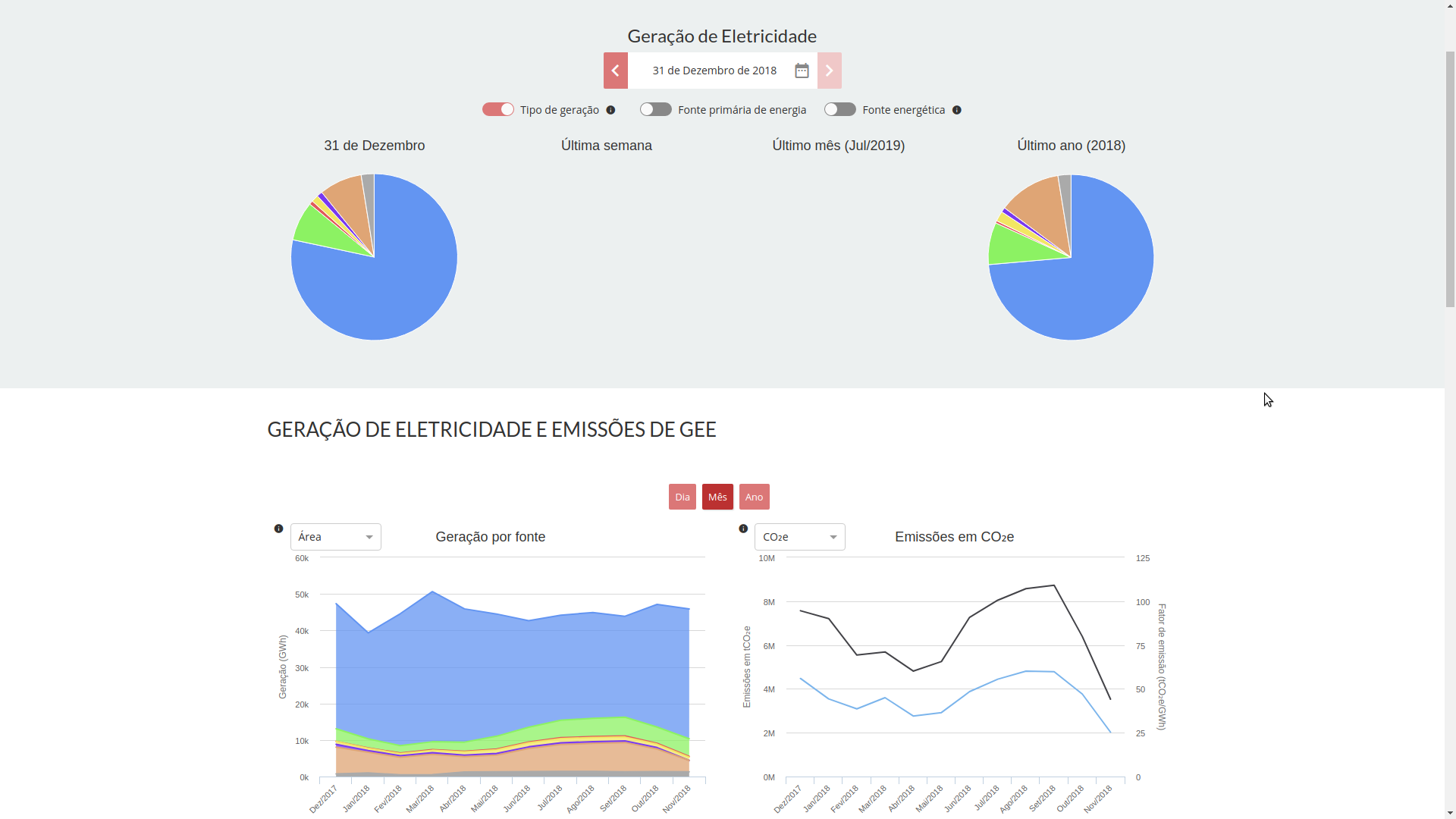This screenshot has height=819, width=1456.
Task: Click info icon beside Fonte energética
Action: tap(956, 110)
